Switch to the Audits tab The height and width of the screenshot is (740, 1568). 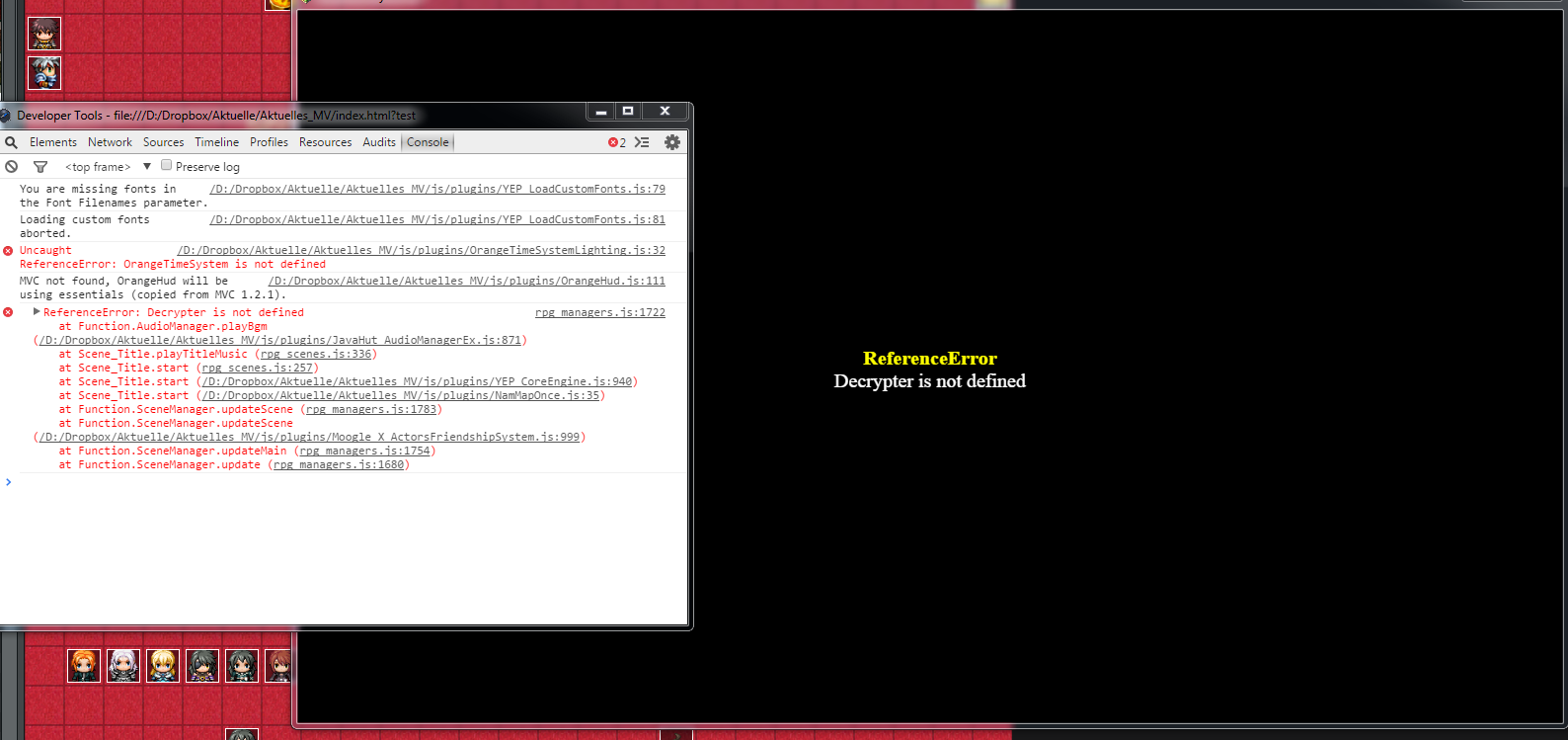point(379,142)
